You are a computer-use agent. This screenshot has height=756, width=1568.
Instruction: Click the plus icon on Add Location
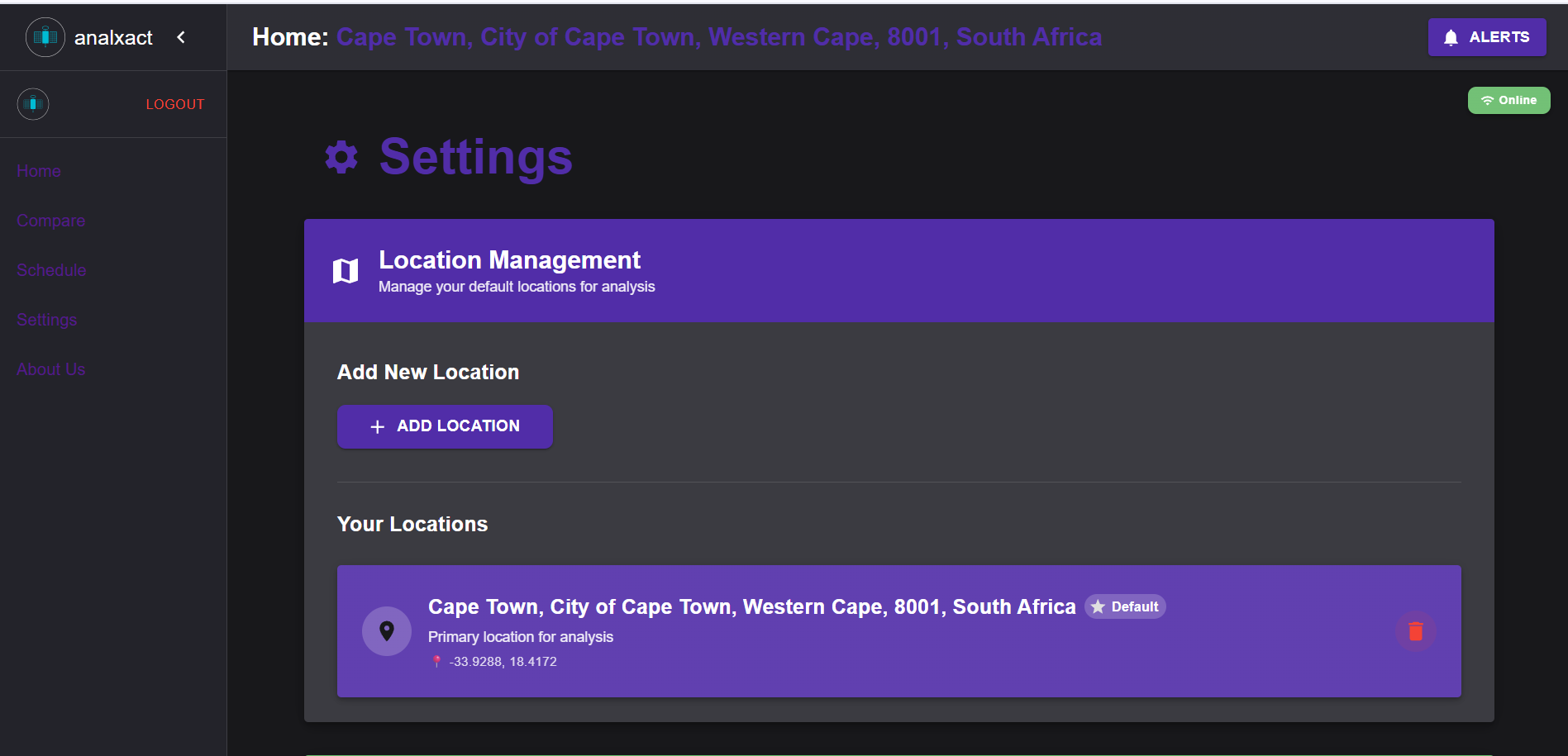[378, 426]
